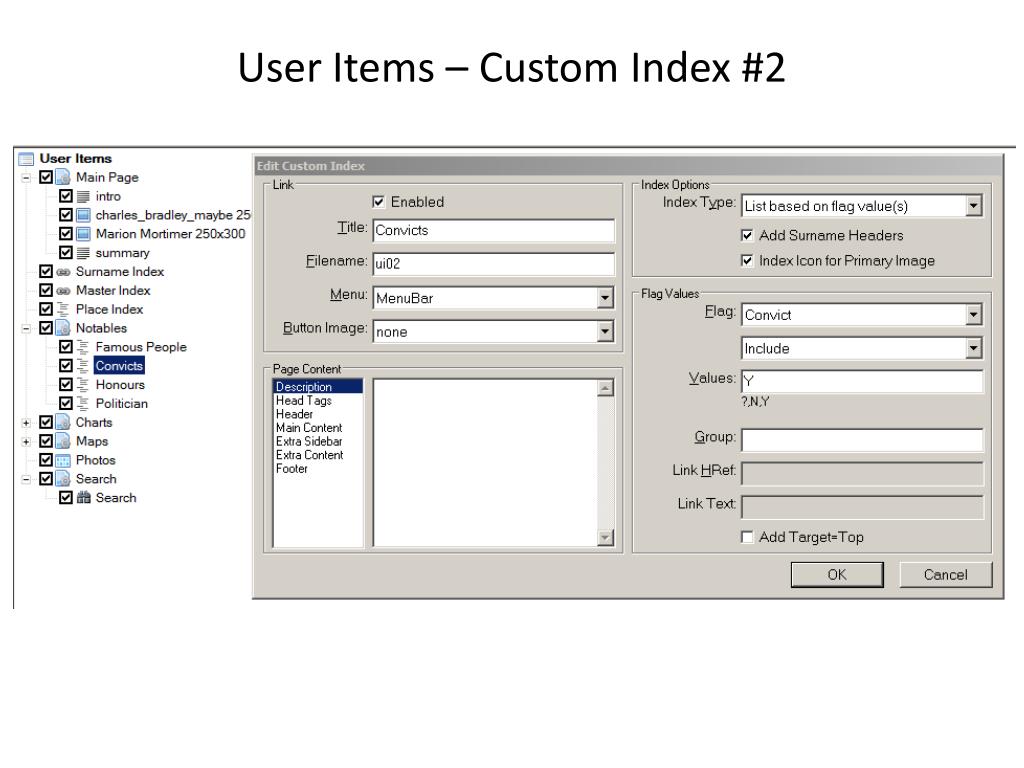The width and height of the screenshot is (1024, 768).
Task: Toggle Index Icon for Primary Image
Action: 747,261
